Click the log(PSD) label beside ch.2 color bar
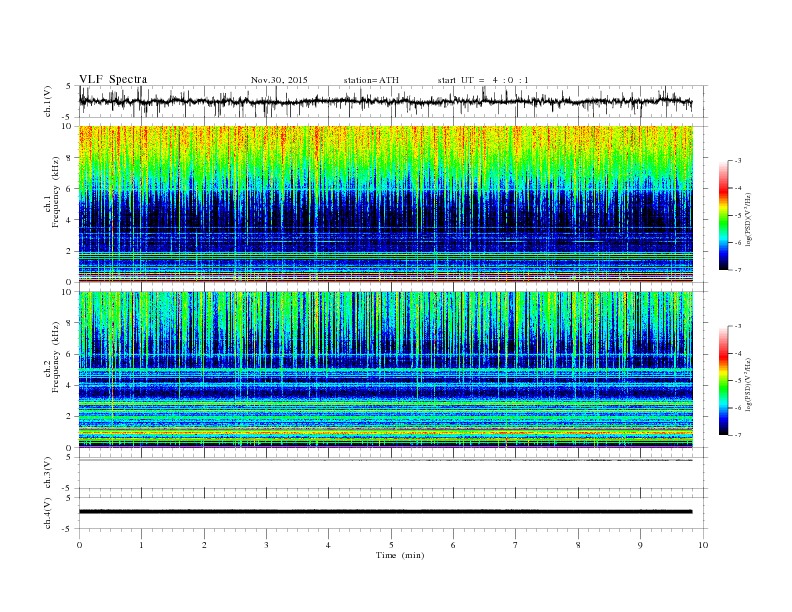Image resolution: width=792 pixels, height=612 pixels. pyautogui.click(x=748, y=384)
